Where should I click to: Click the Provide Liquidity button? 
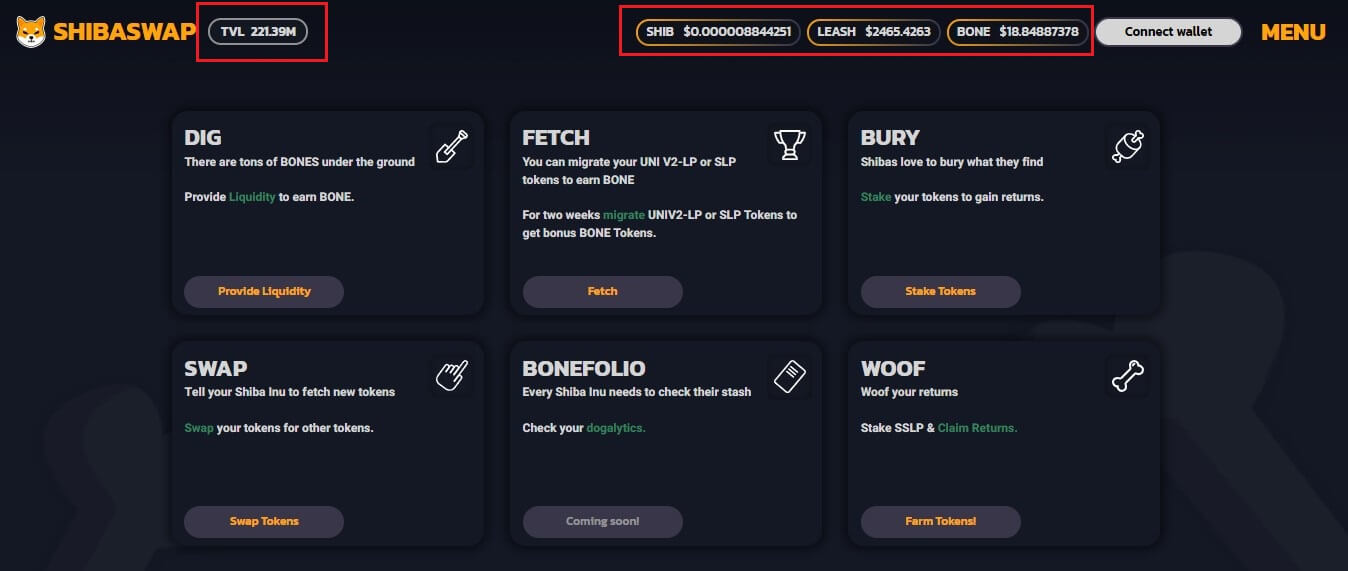coord(264,291)
